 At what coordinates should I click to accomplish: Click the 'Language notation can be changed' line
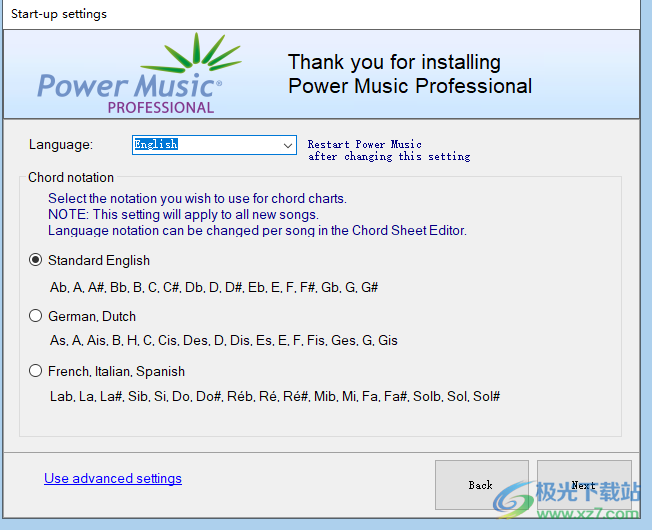click(x=257, y=230)
